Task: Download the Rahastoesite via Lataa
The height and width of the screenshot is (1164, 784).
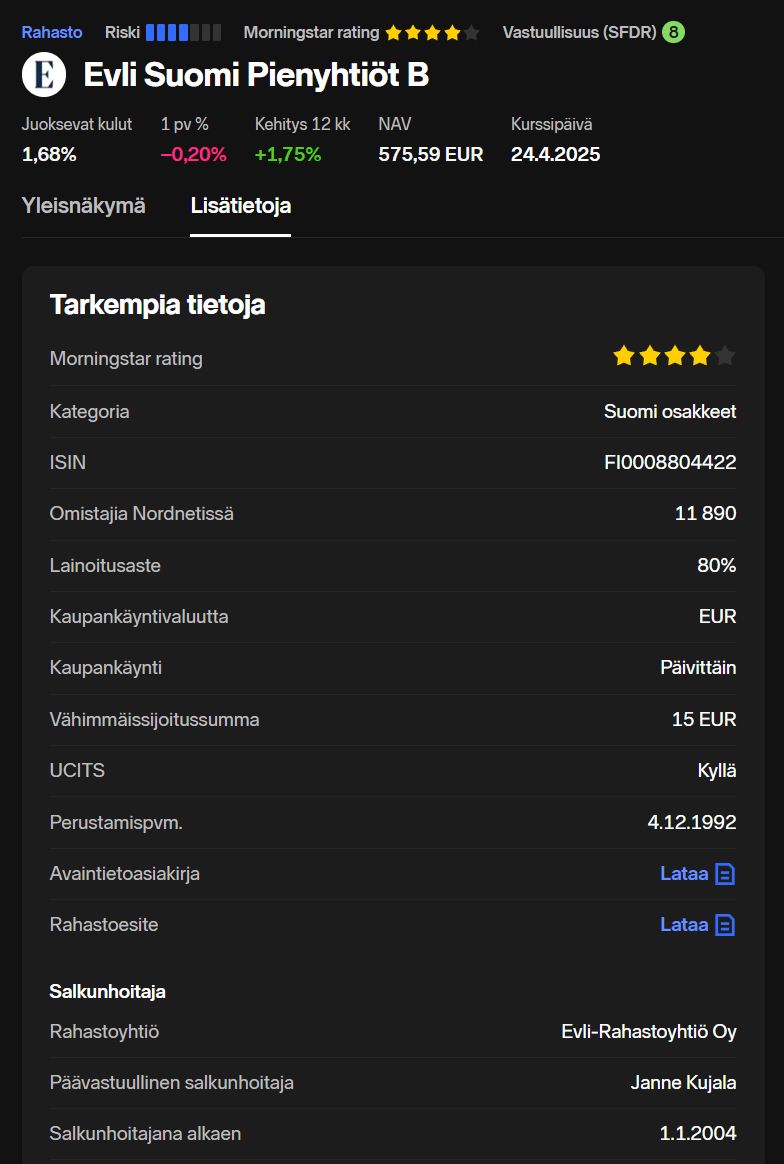Action: click(x=684, y=925)
